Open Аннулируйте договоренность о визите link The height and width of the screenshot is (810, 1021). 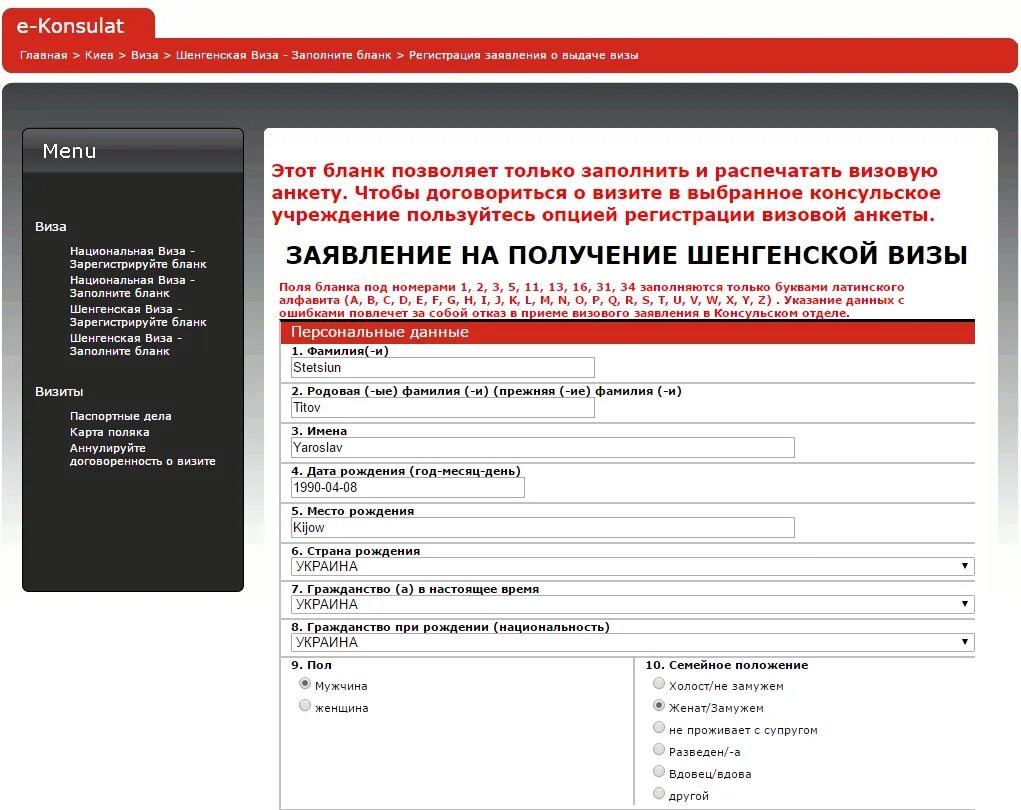143,454
